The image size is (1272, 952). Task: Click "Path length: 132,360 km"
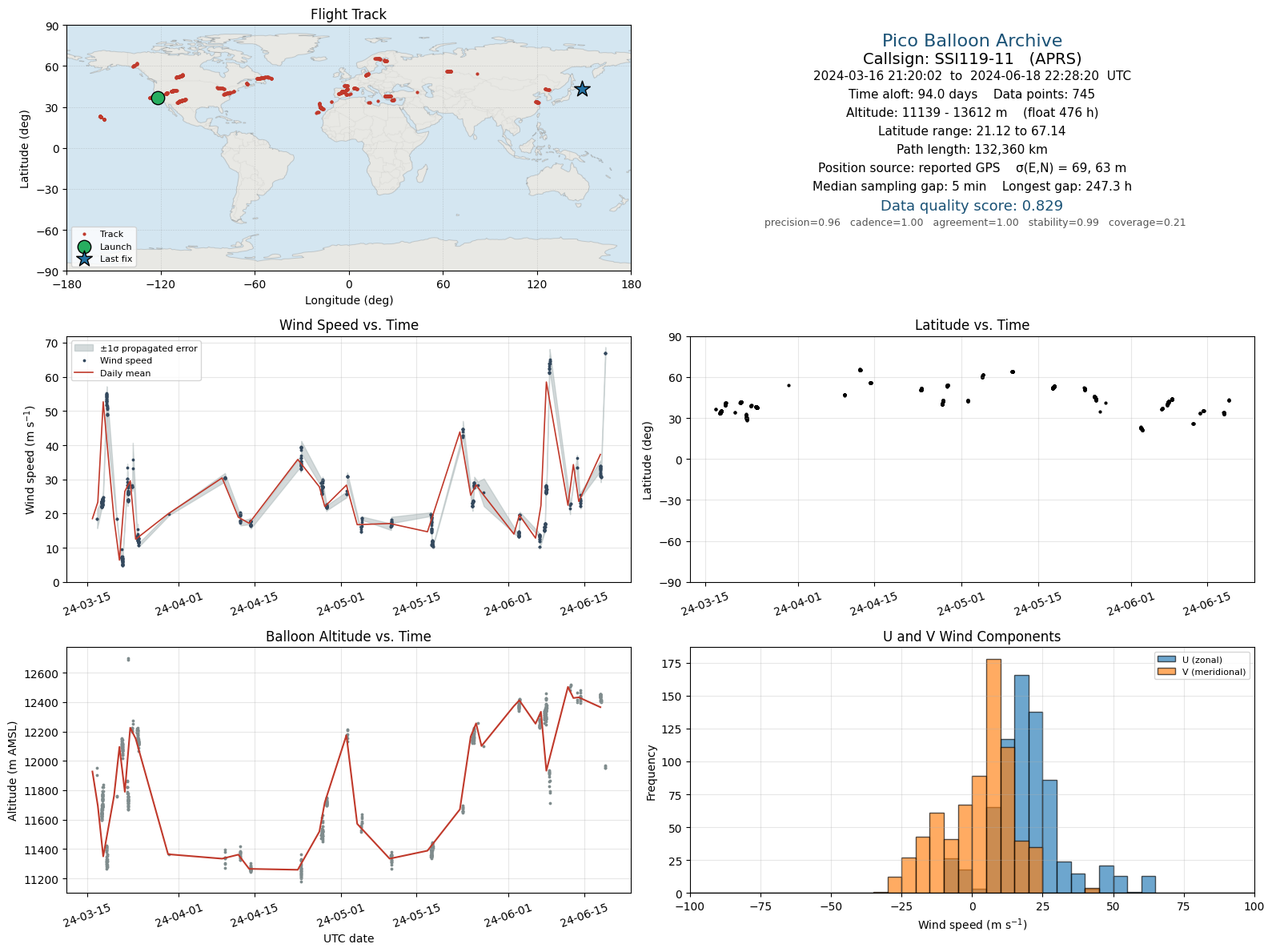tap(972, 150)
